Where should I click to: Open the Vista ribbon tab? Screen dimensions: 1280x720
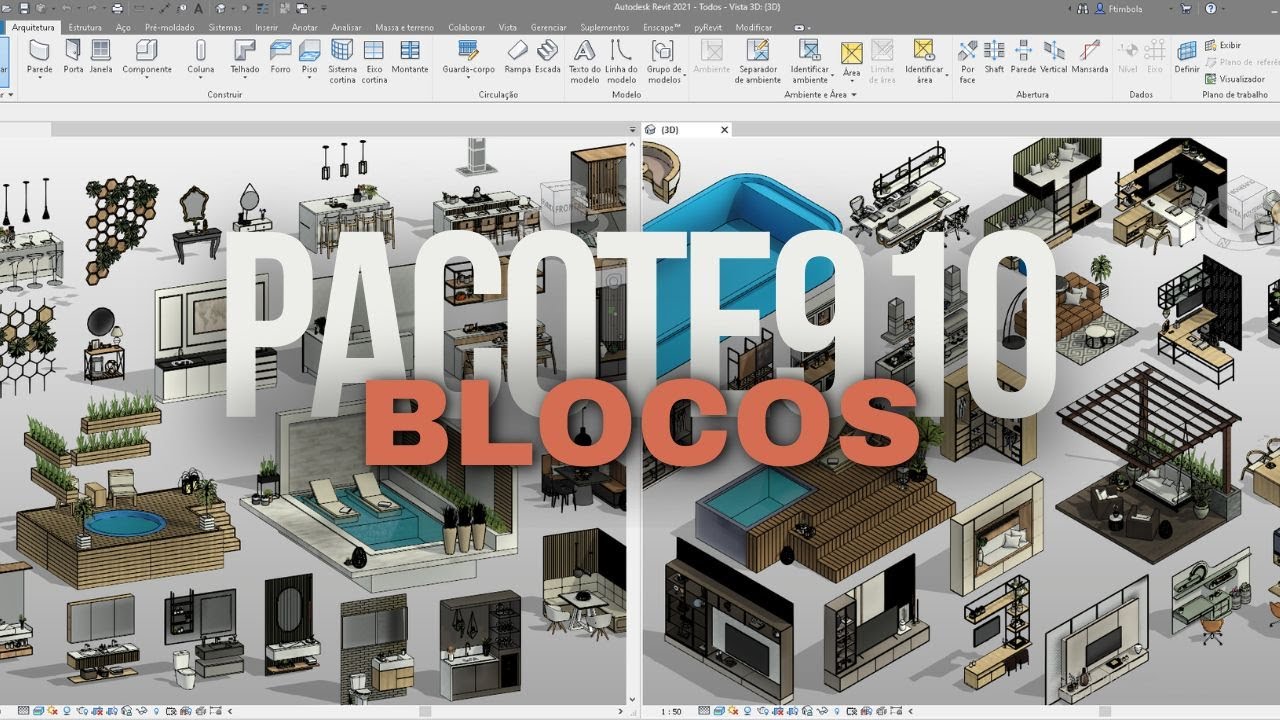(x=507, y=28)
